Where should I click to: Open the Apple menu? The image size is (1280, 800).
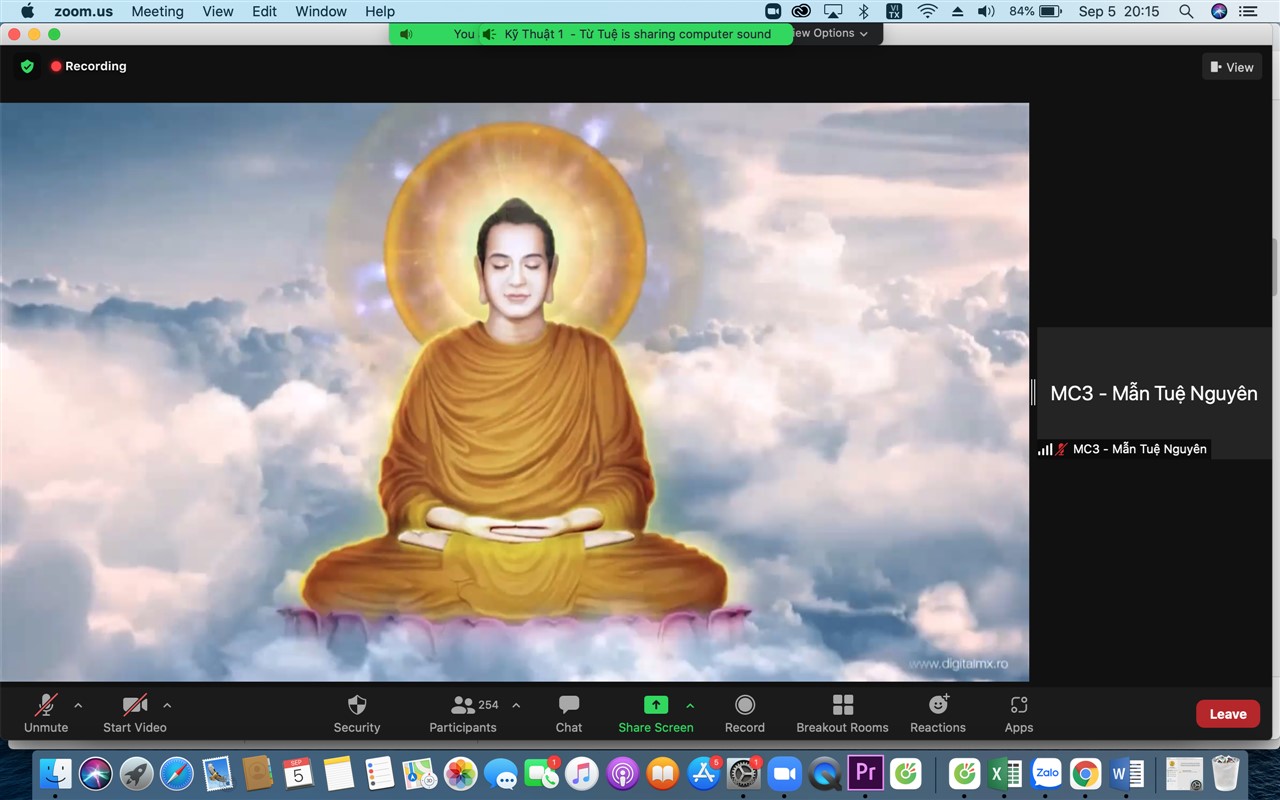pos(27,11)
